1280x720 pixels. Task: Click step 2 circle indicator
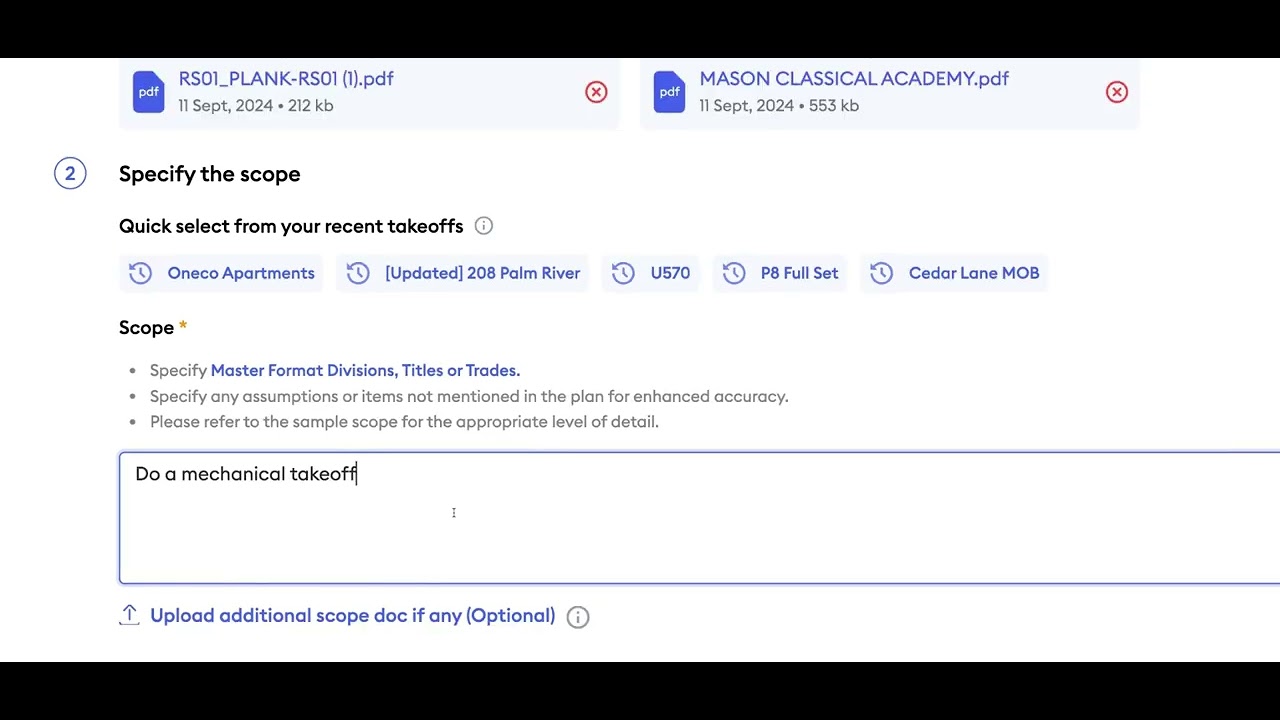pyautogui.click(x=70, y=174)
